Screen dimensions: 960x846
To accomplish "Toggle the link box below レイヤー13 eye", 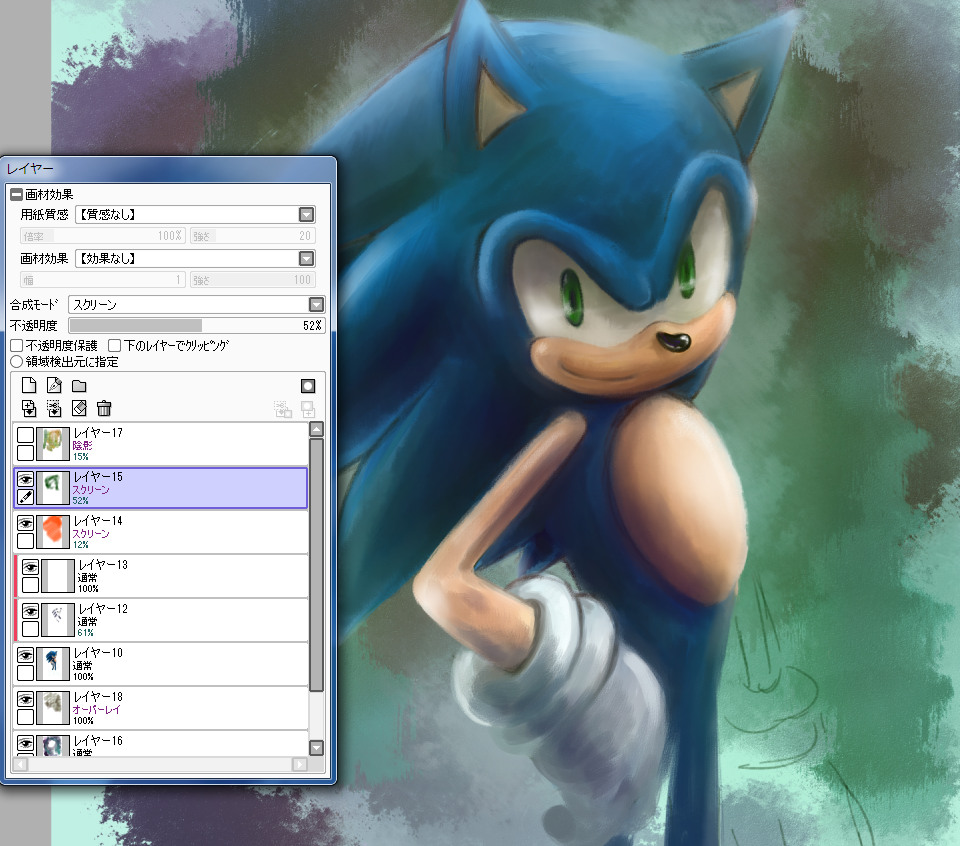I will pos(30,585).
